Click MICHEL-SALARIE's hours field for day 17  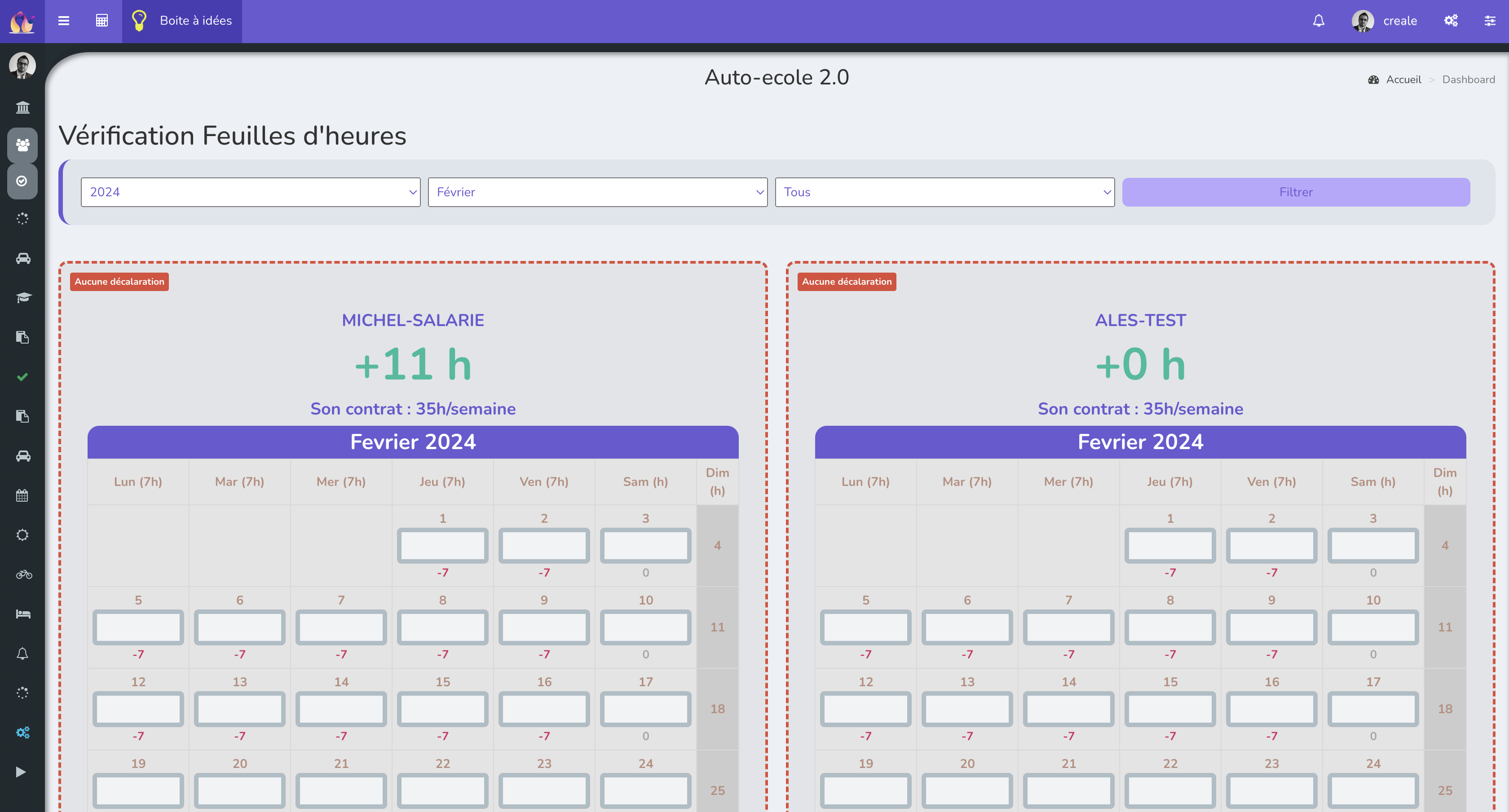645,710
